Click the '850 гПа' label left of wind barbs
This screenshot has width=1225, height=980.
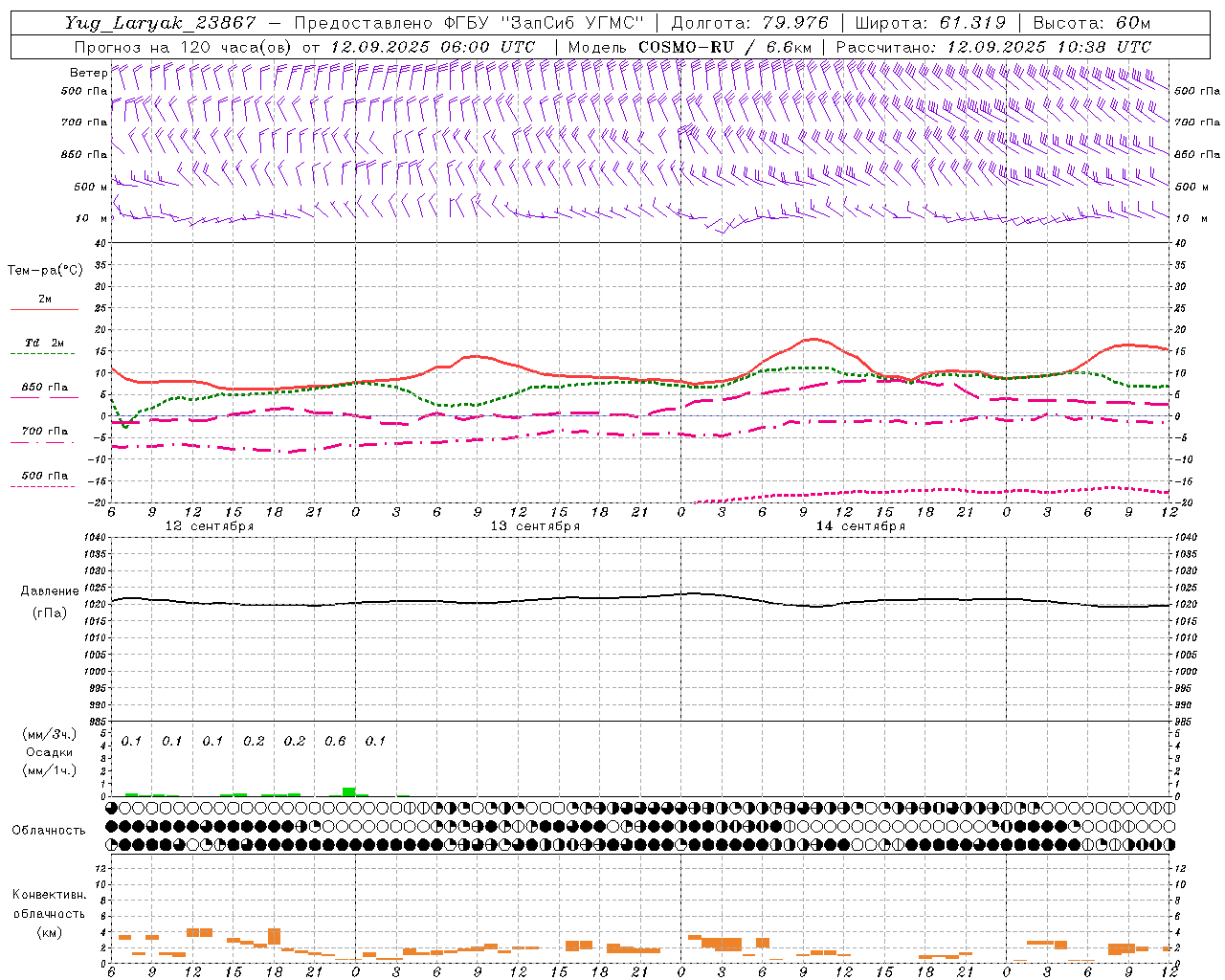pos(84,154)
